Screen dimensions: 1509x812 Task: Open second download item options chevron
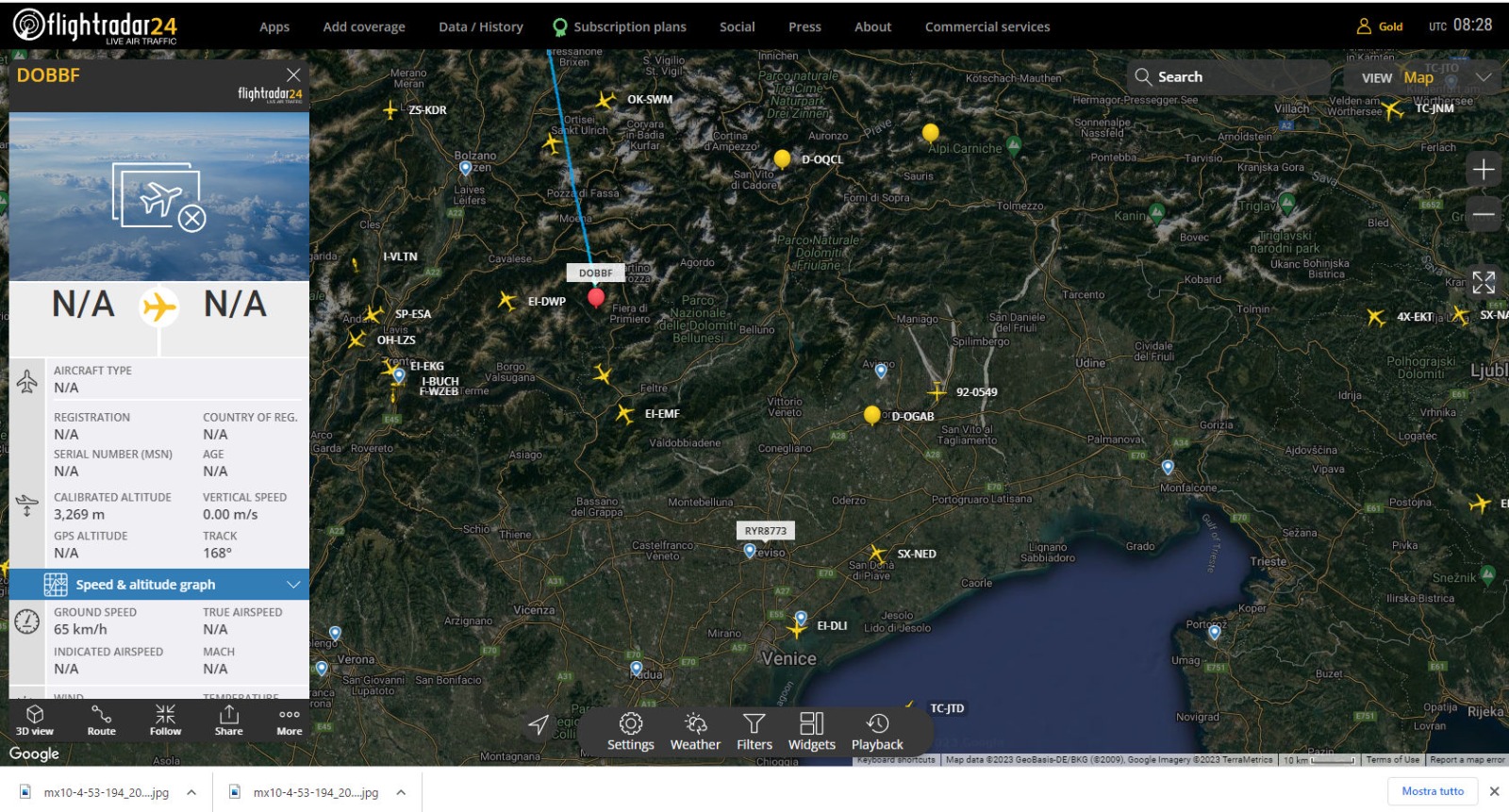coord(401,792)
